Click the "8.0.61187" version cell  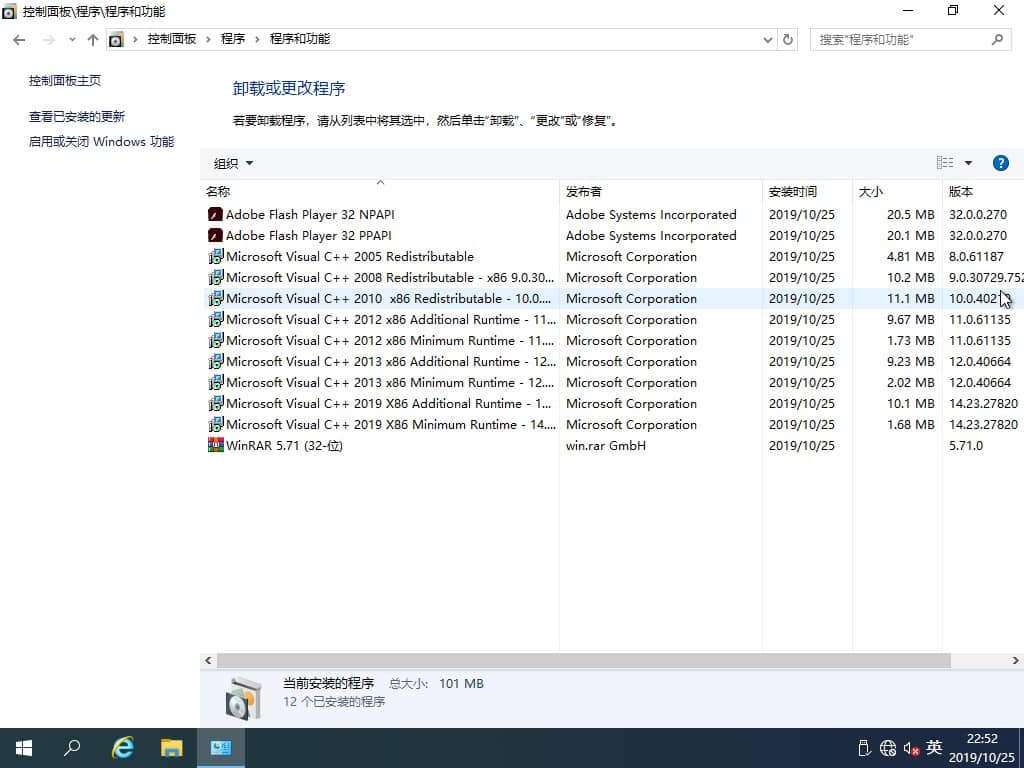(x=976, y=256)
